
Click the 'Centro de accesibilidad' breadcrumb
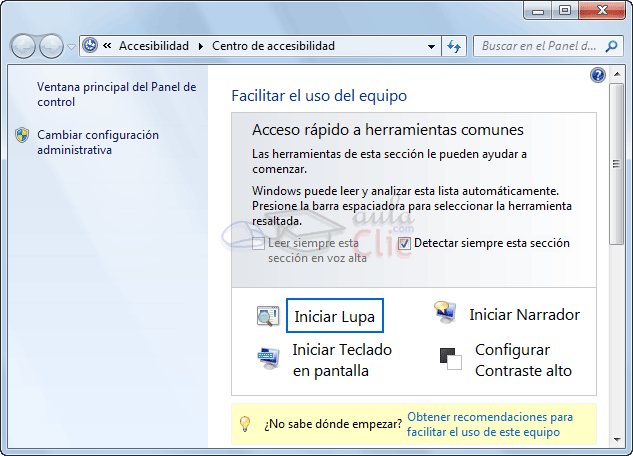[x=275, y=46]
